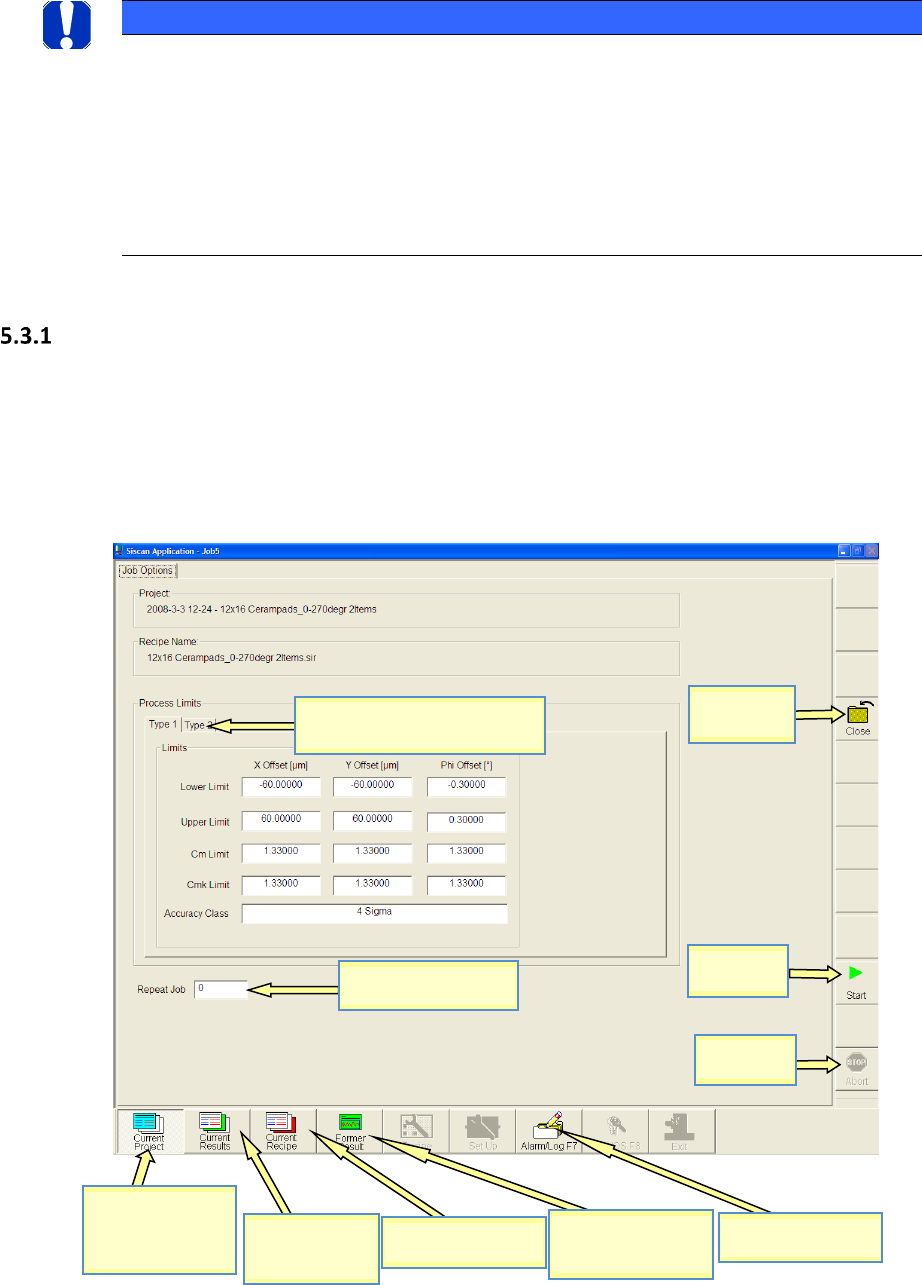Click the 'Accuracy Class' label

(x=196, y=914)
